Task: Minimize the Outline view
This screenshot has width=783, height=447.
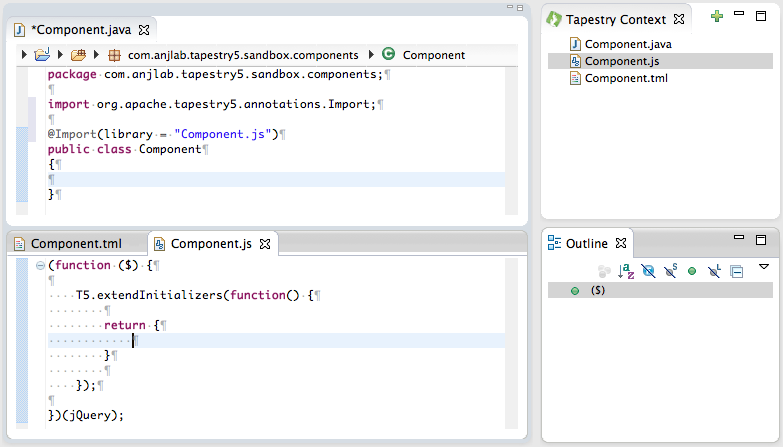Action: pos(739,237)
